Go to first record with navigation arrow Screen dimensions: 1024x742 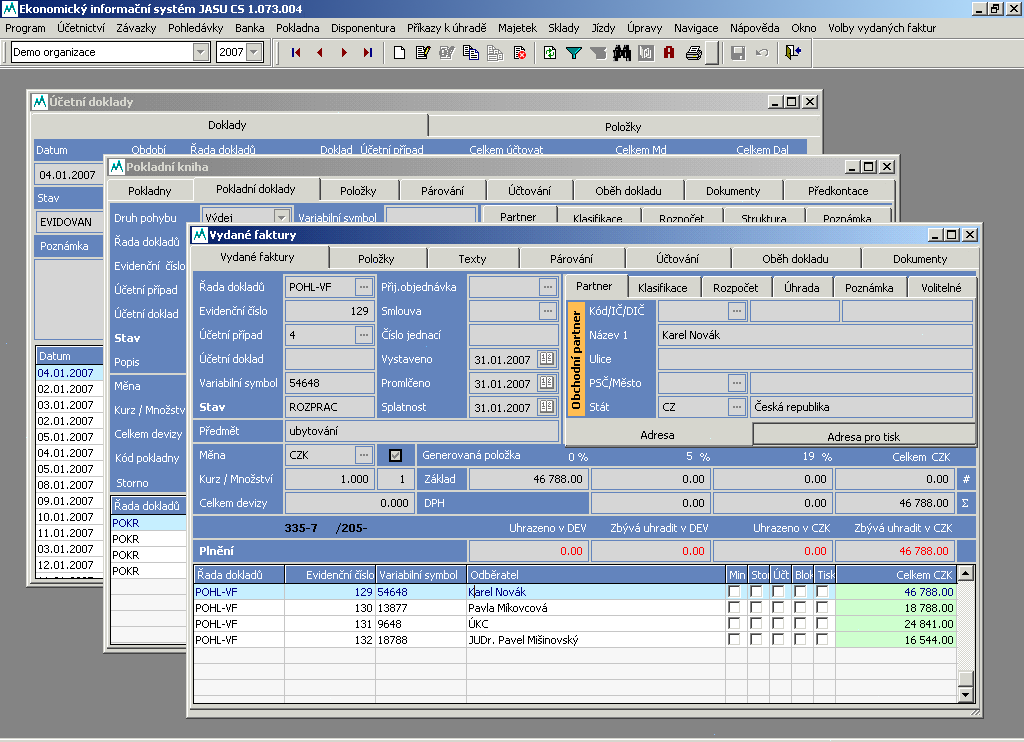point(296,53)
